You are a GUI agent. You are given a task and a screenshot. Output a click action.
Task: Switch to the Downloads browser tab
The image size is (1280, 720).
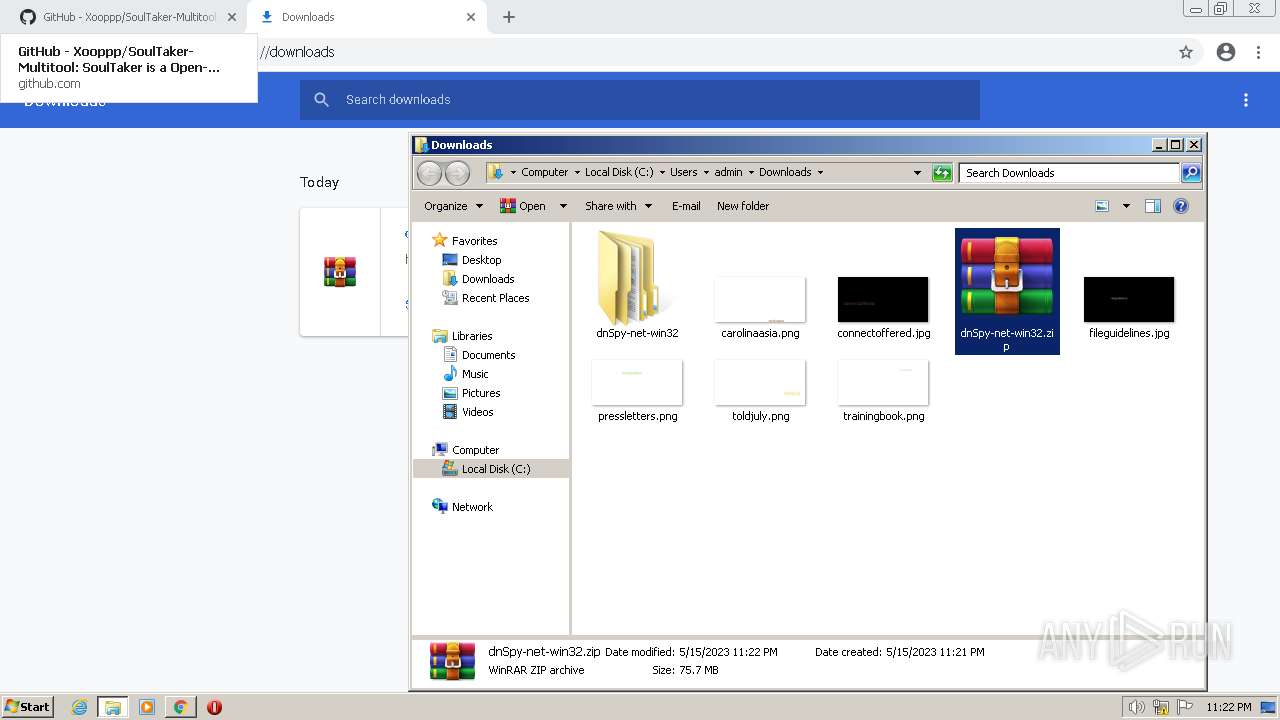coord(365,17)
